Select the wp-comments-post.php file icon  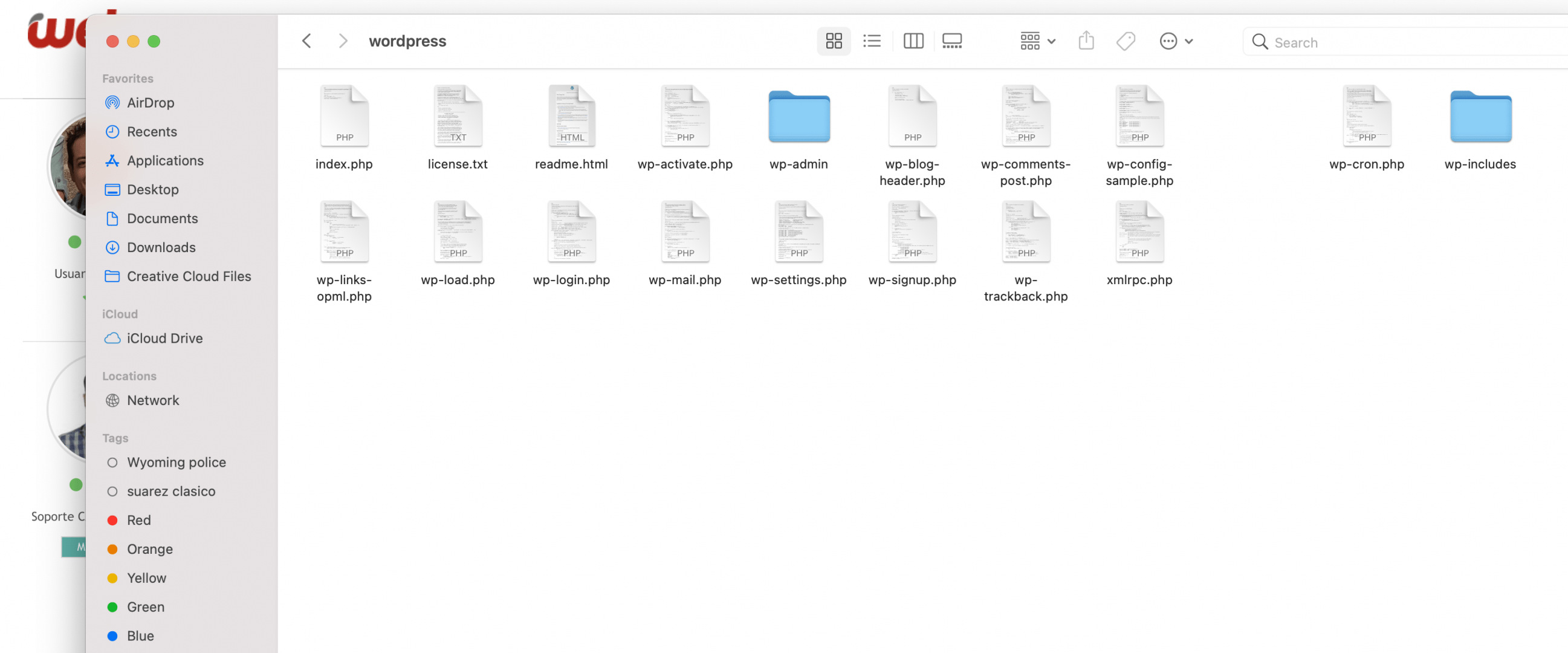click(1026, 115)
